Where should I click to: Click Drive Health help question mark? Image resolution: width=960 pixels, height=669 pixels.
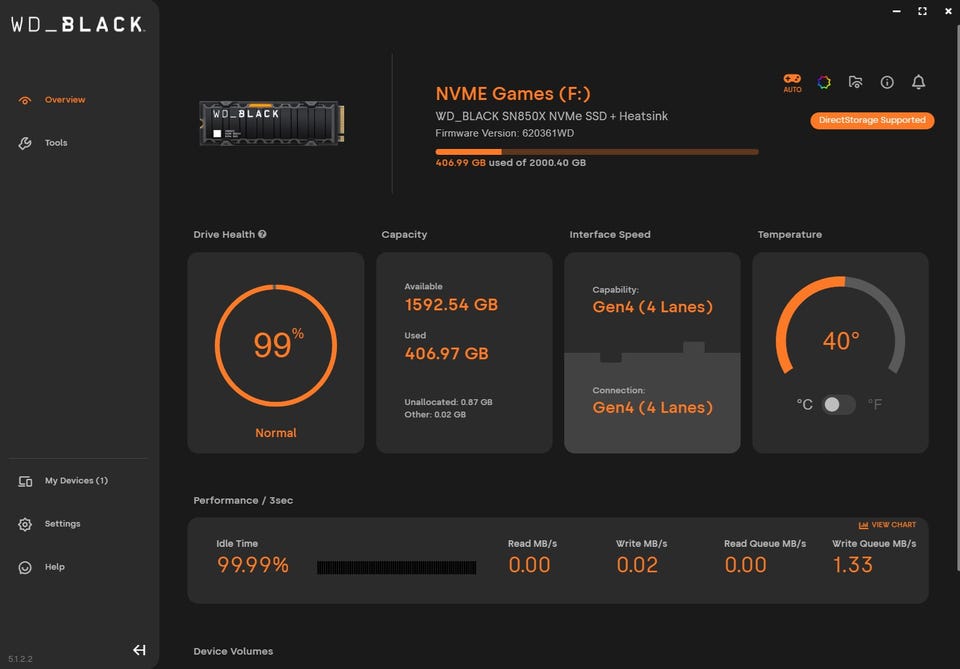point(262,234)
